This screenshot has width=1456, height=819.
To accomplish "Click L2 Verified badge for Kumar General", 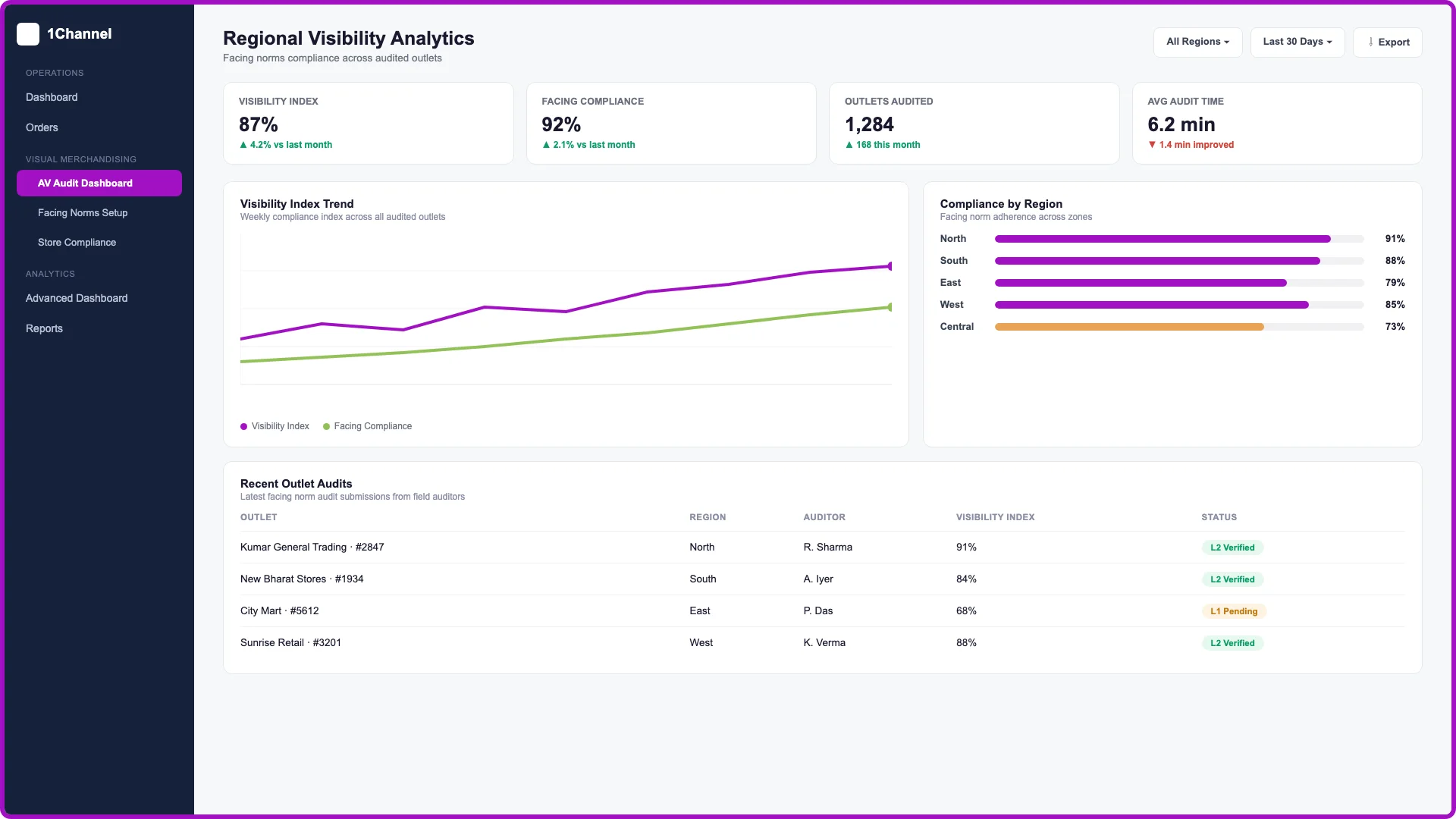I will (x=1232, y=548).
